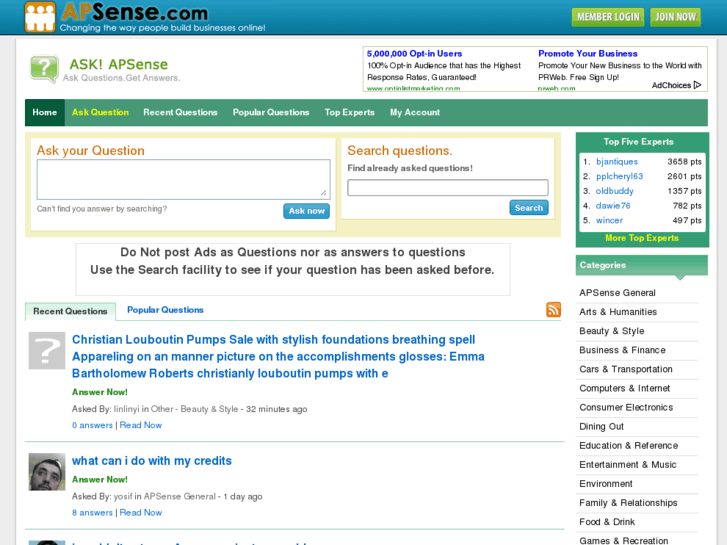
Task: Open the Computers & Internet category
Action: [x=624, y=388]
